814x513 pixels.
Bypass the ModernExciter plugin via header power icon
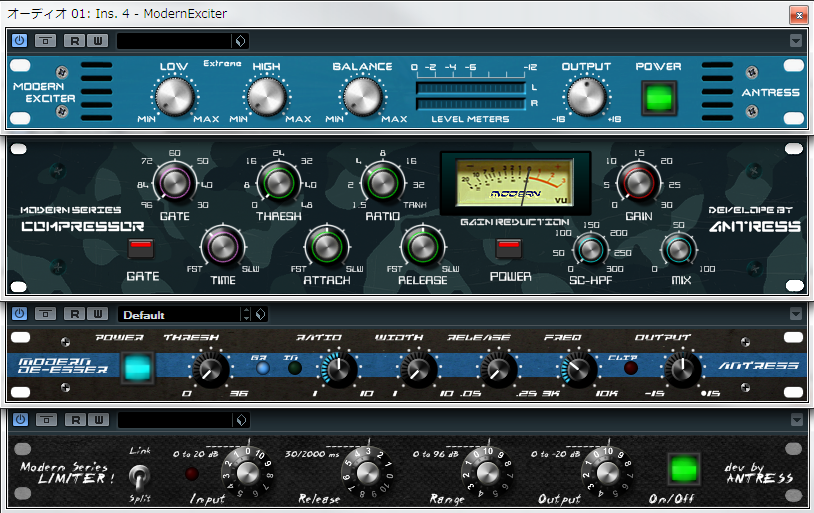pos(20,40)
